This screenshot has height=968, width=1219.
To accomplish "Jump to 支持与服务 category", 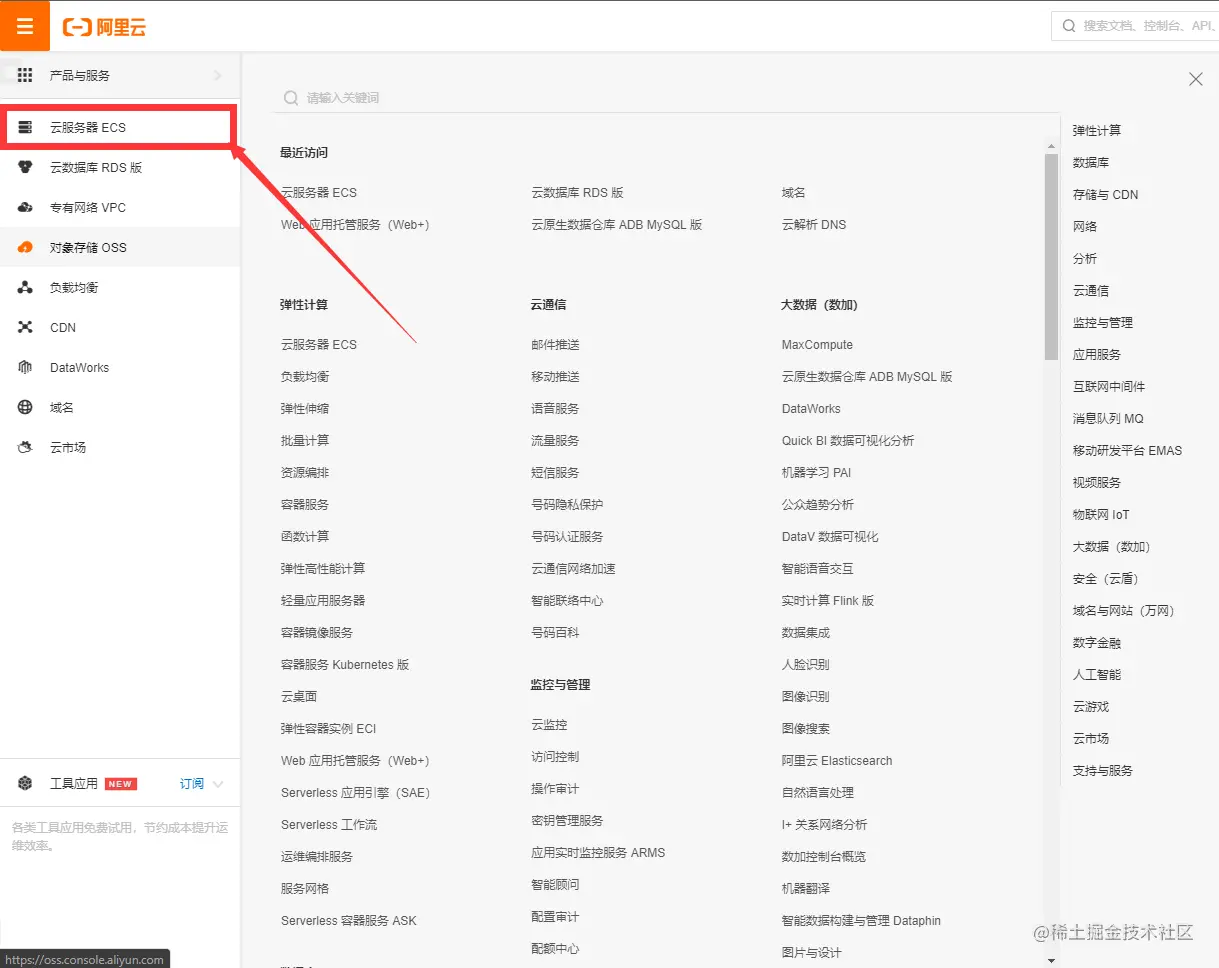I will [x=1103, y=771].
